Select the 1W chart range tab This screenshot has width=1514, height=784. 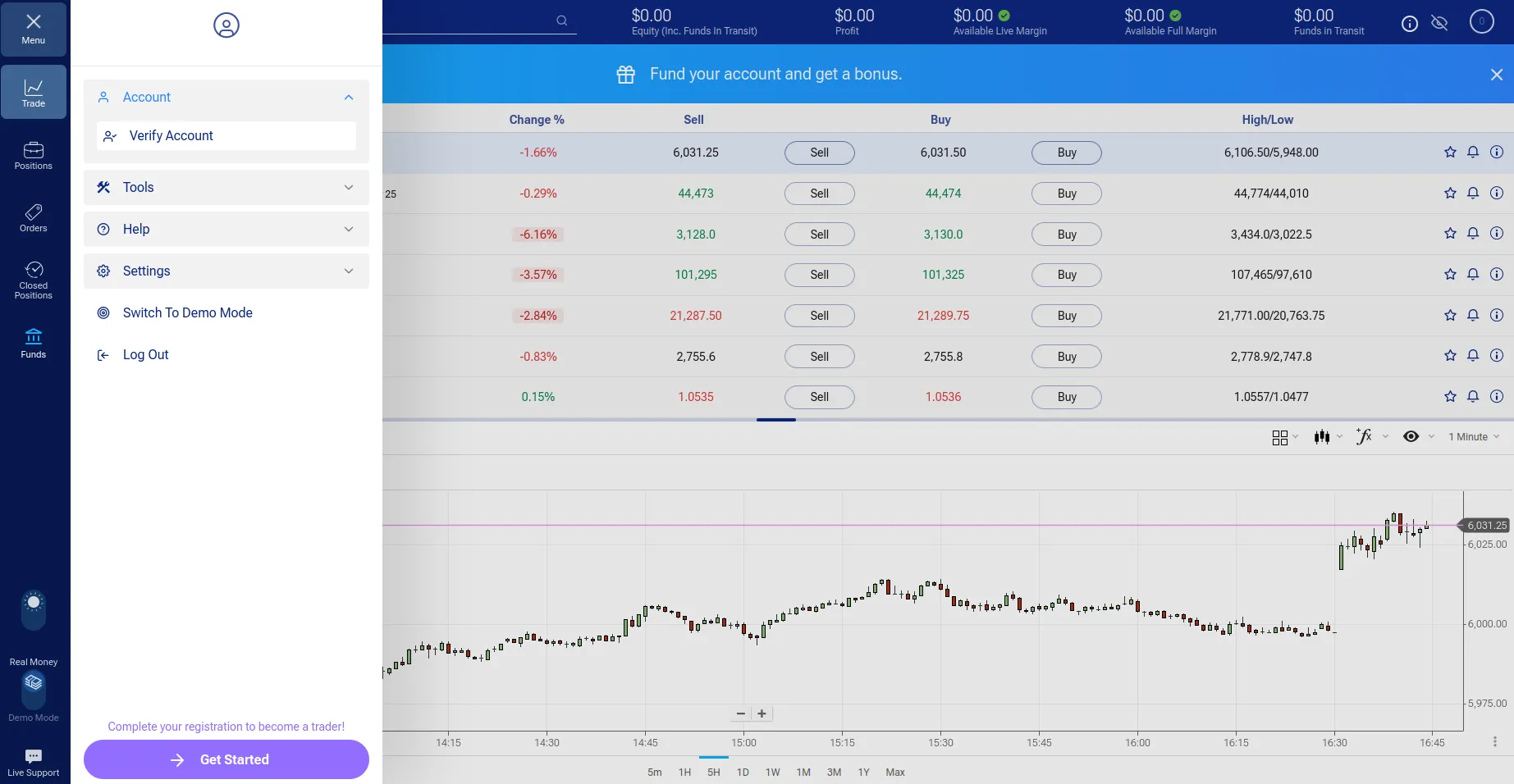pyautogui.click(x=773, y=773)
